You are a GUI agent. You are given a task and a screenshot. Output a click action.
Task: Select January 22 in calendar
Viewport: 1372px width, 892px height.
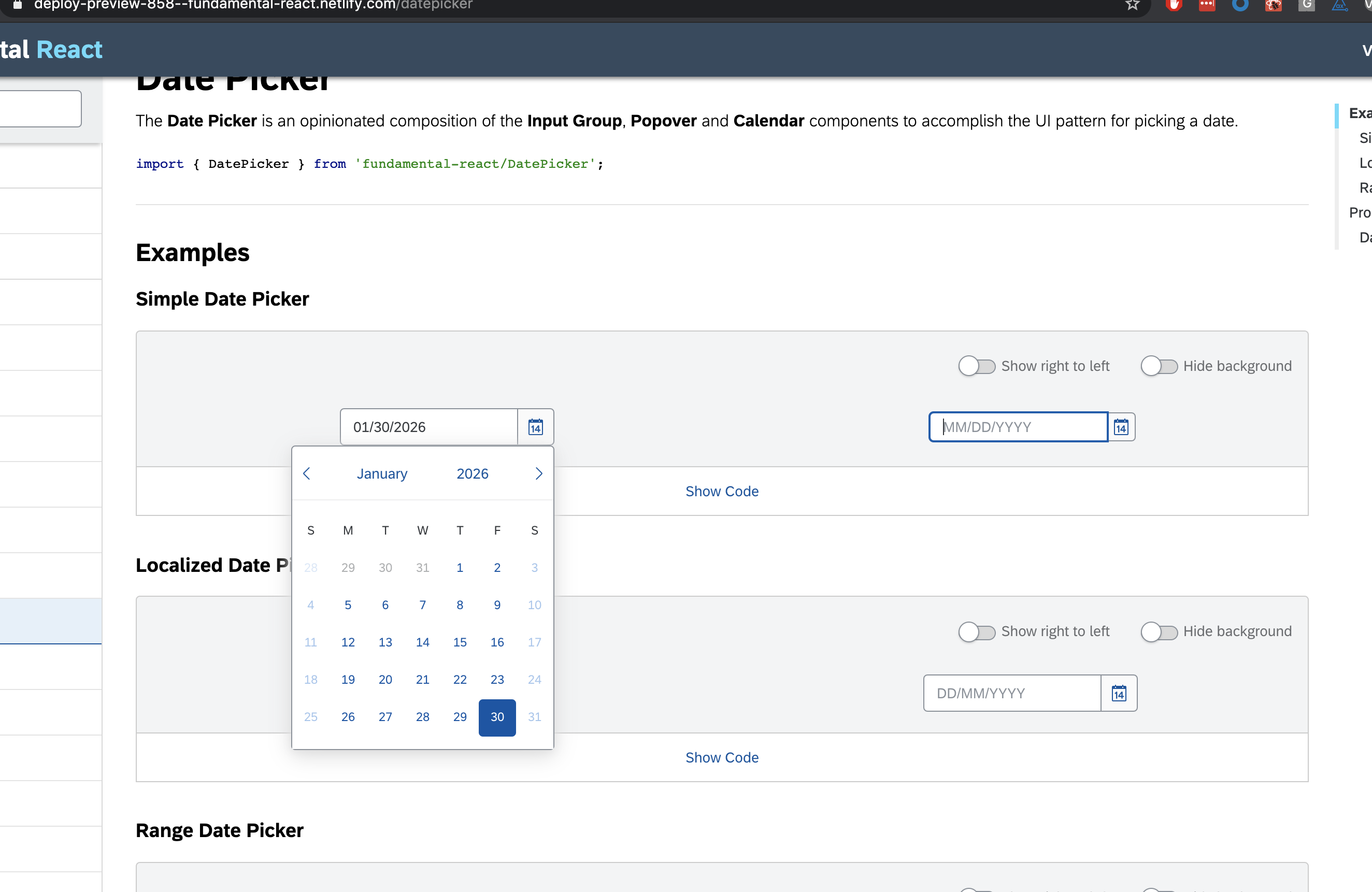[460, 680]
